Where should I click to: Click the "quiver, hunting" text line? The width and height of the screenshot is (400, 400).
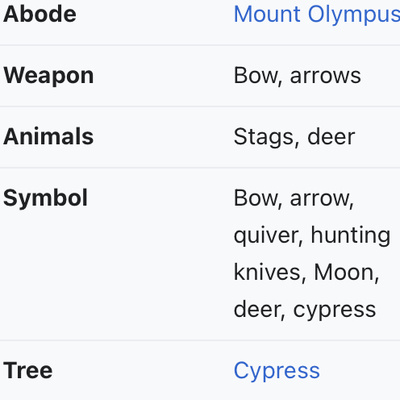[312, 236]
